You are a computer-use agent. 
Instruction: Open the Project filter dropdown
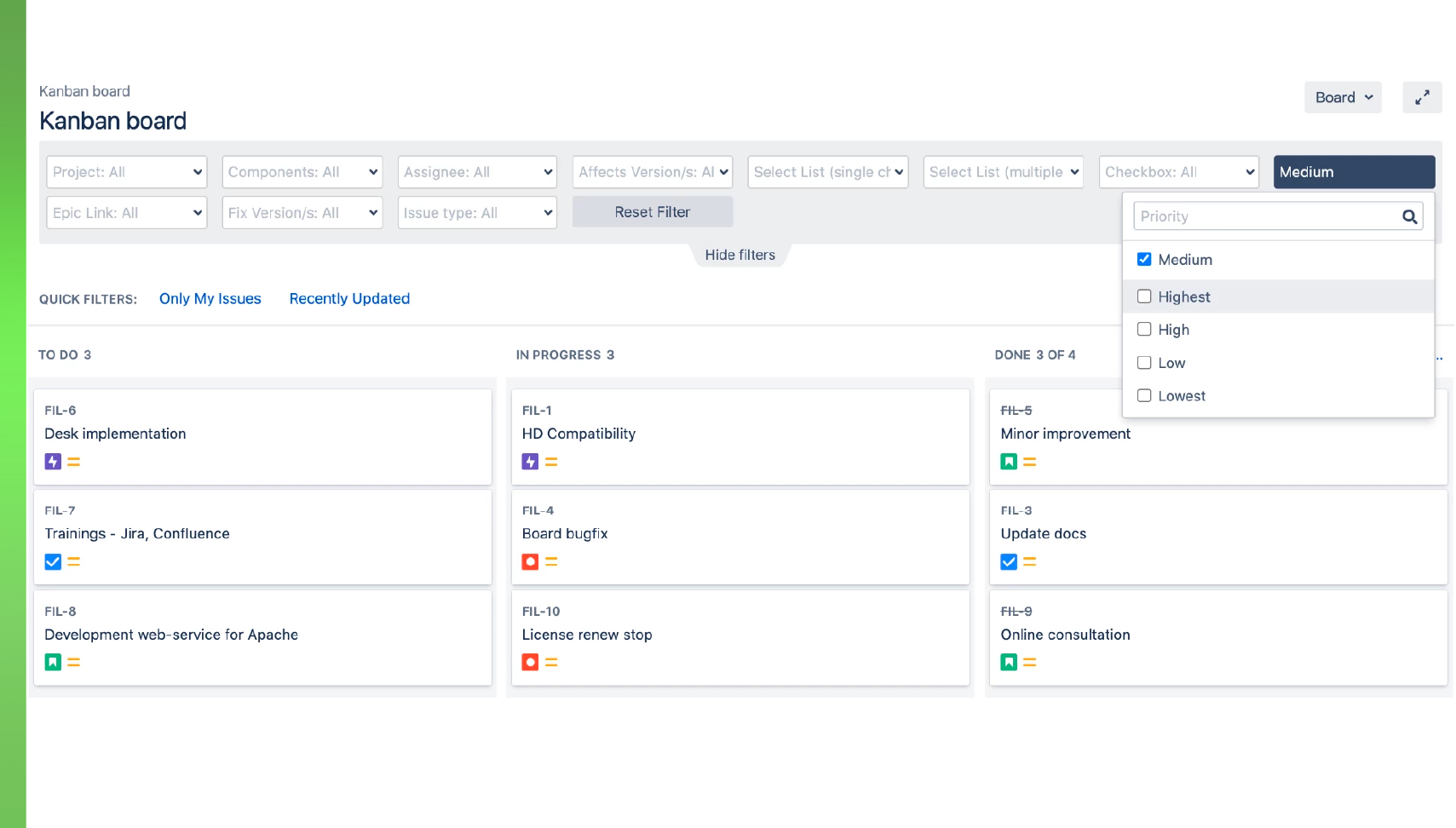click(x=127, y=172)
